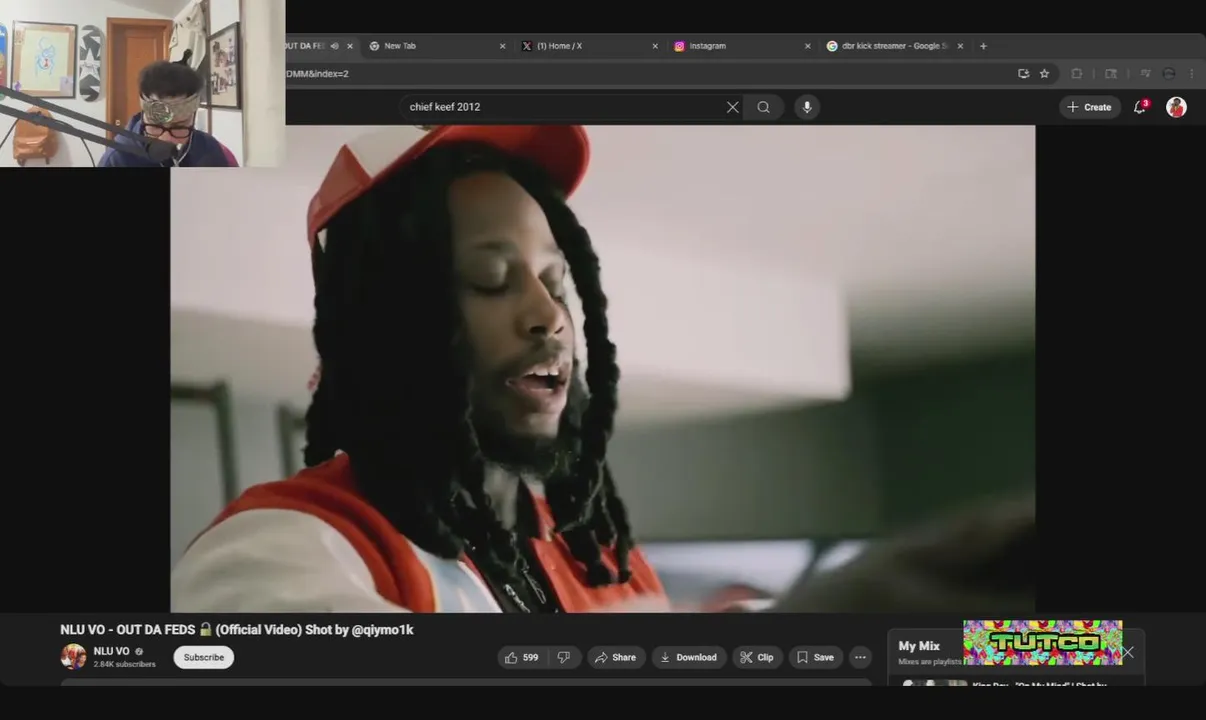
Task: Create a Clip of the video
Action: (x=757, y=657)
